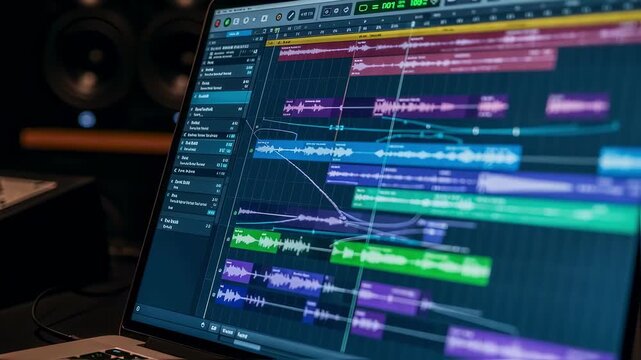Select the bright green clip in the lower lanes
The image size is (641, 360).
click(x=410, y=262)
